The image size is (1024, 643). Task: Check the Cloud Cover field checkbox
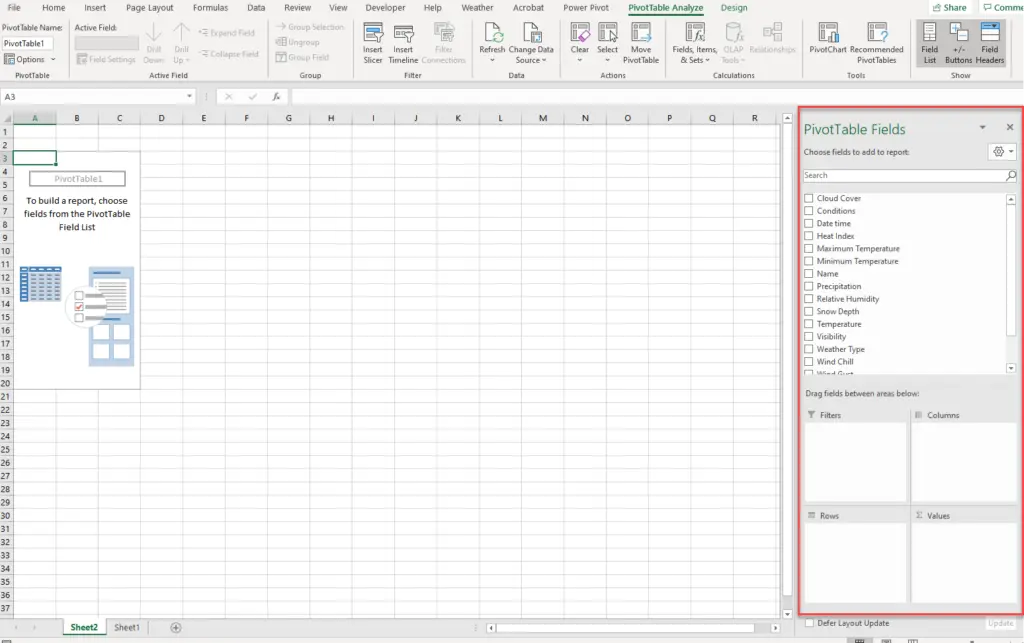pyautogui.click(x=809, y=198)
